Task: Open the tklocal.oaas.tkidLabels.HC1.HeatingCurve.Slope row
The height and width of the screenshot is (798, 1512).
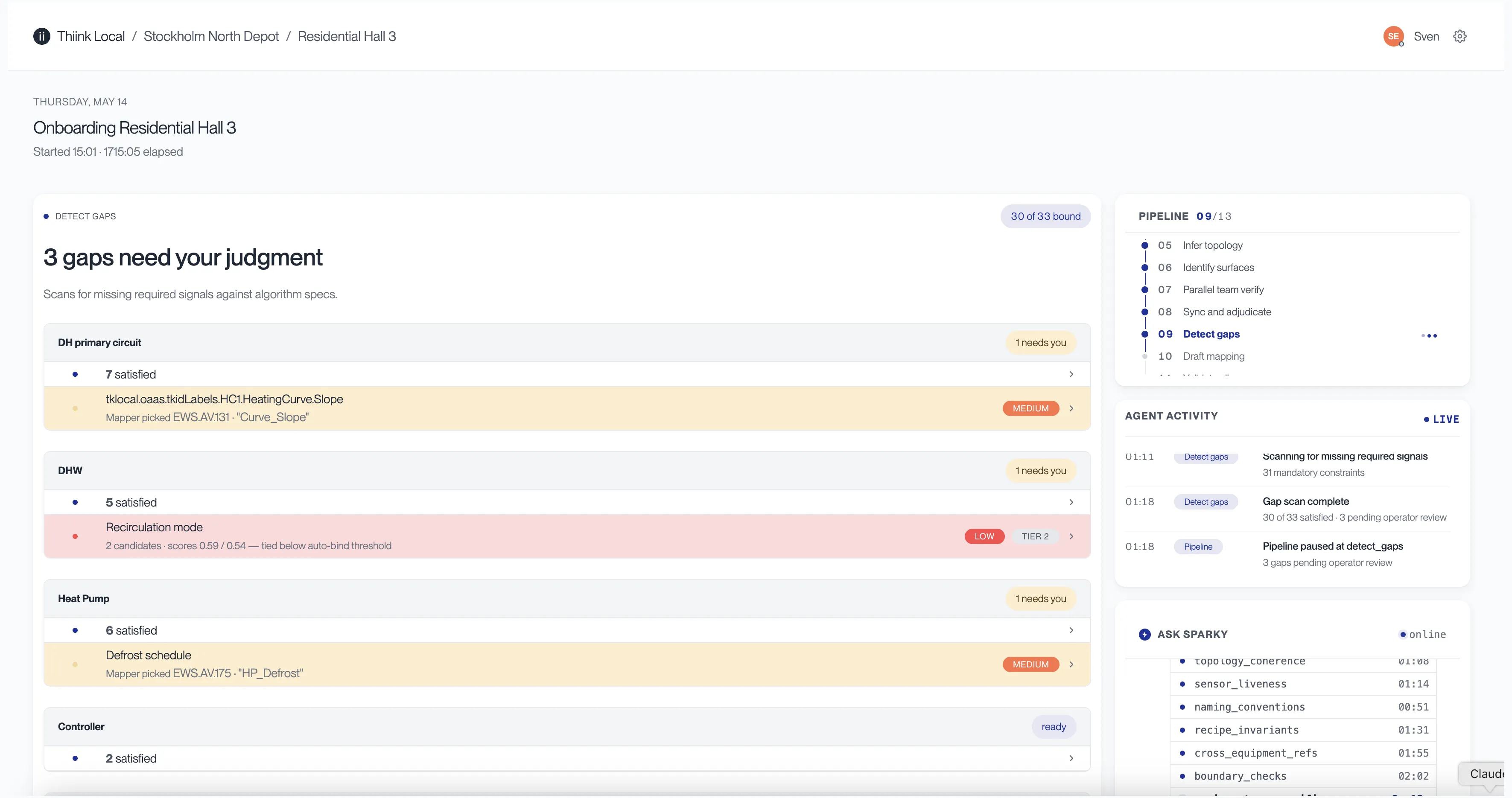Action: coord(567,408)
